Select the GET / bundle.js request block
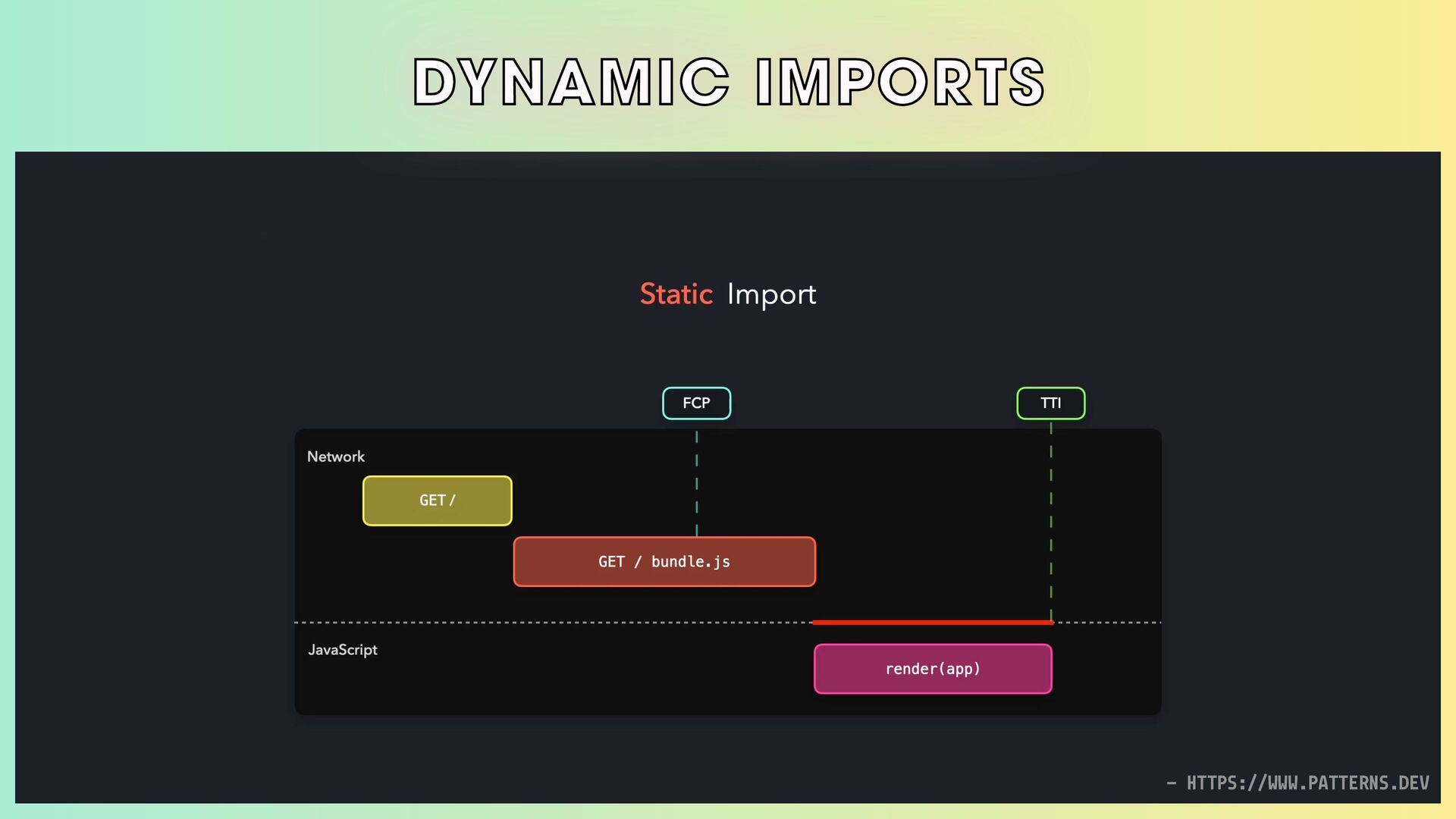The height and width of the screenshot is (819, 1456). coord(664,562)
